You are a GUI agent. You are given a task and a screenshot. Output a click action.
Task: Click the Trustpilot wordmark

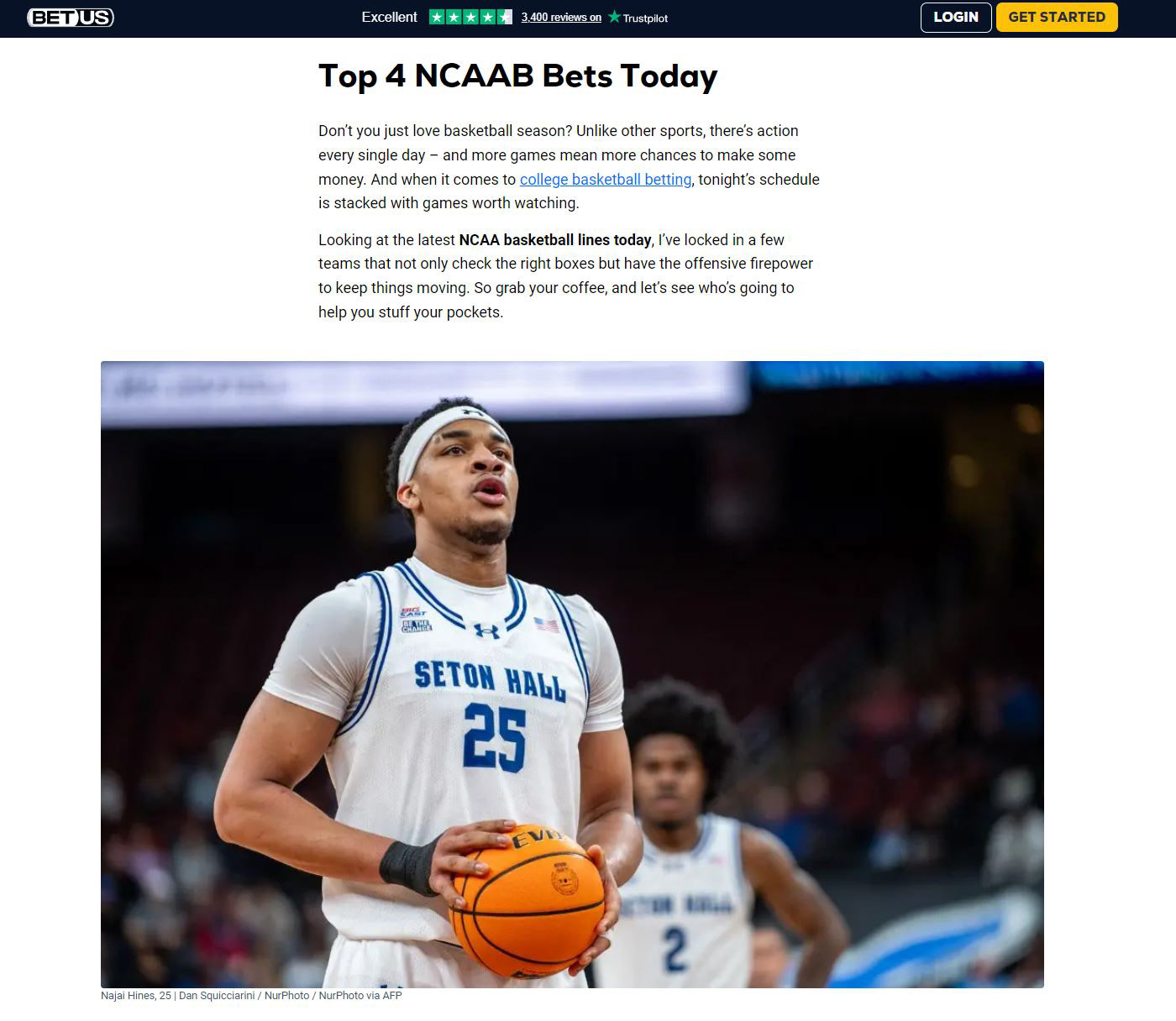645,18
